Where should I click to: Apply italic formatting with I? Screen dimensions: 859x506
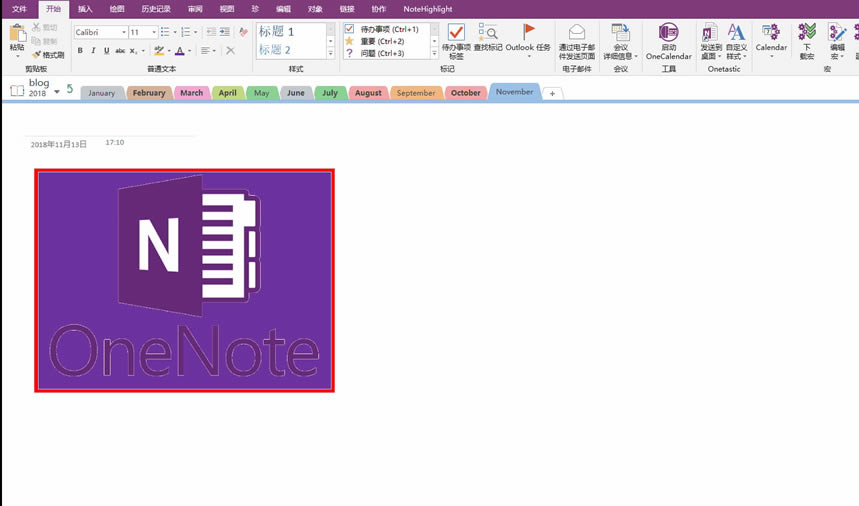click(93, 50)
